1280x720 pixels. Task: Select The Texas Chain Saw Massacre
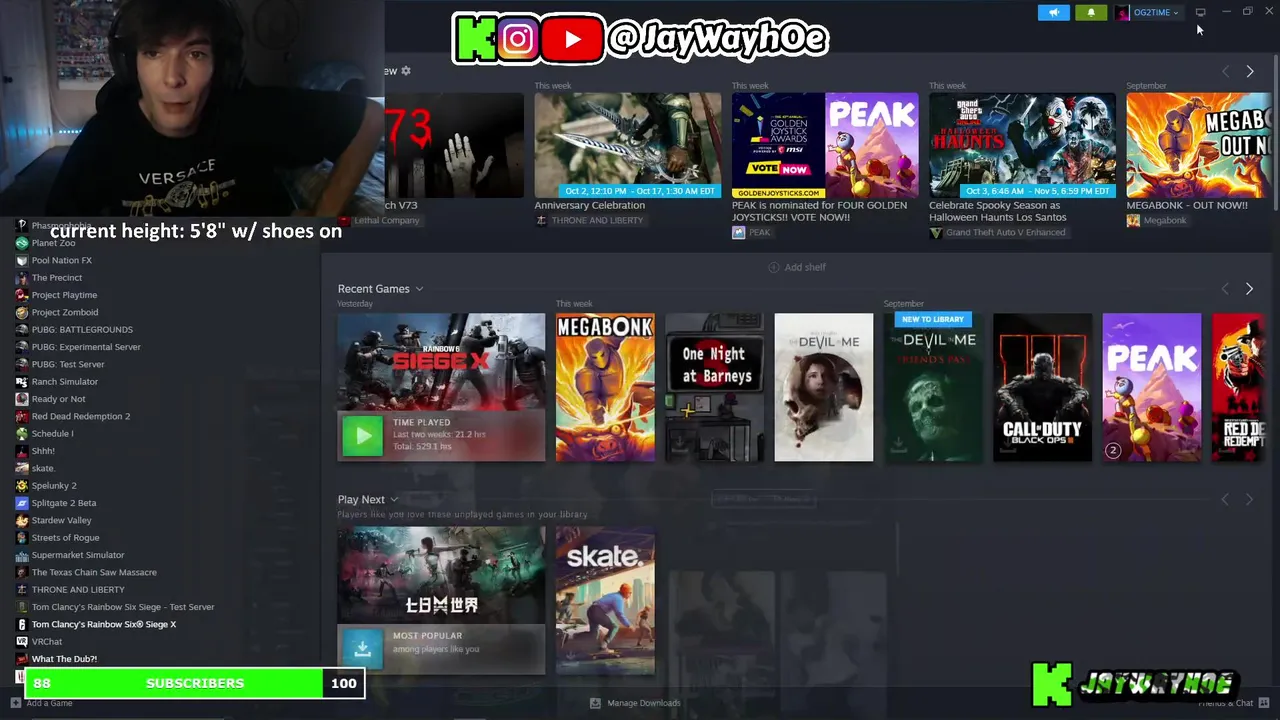pyautogui.click(x=94, y=572)
